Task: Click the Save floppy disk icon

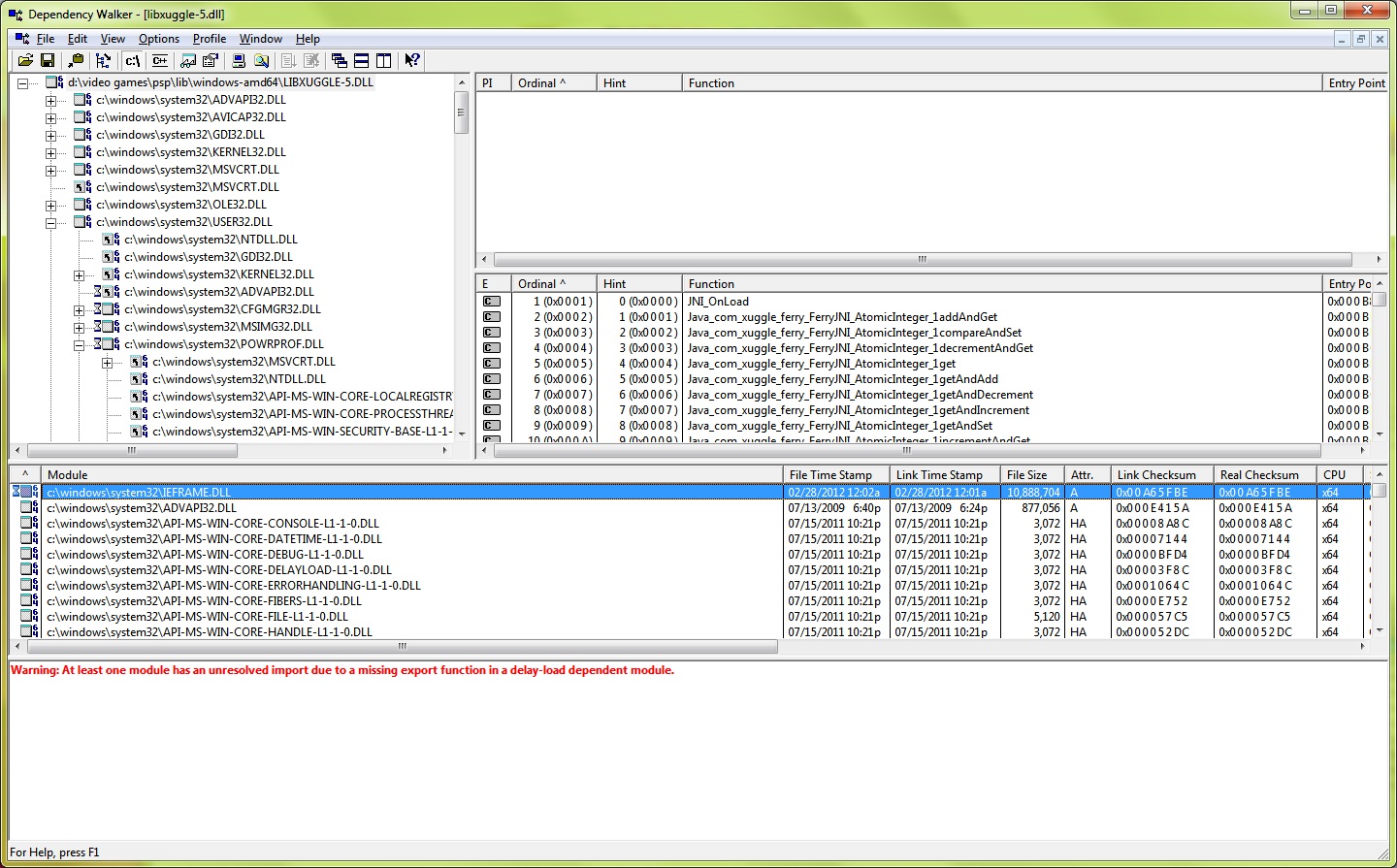Action: [47, 60]
